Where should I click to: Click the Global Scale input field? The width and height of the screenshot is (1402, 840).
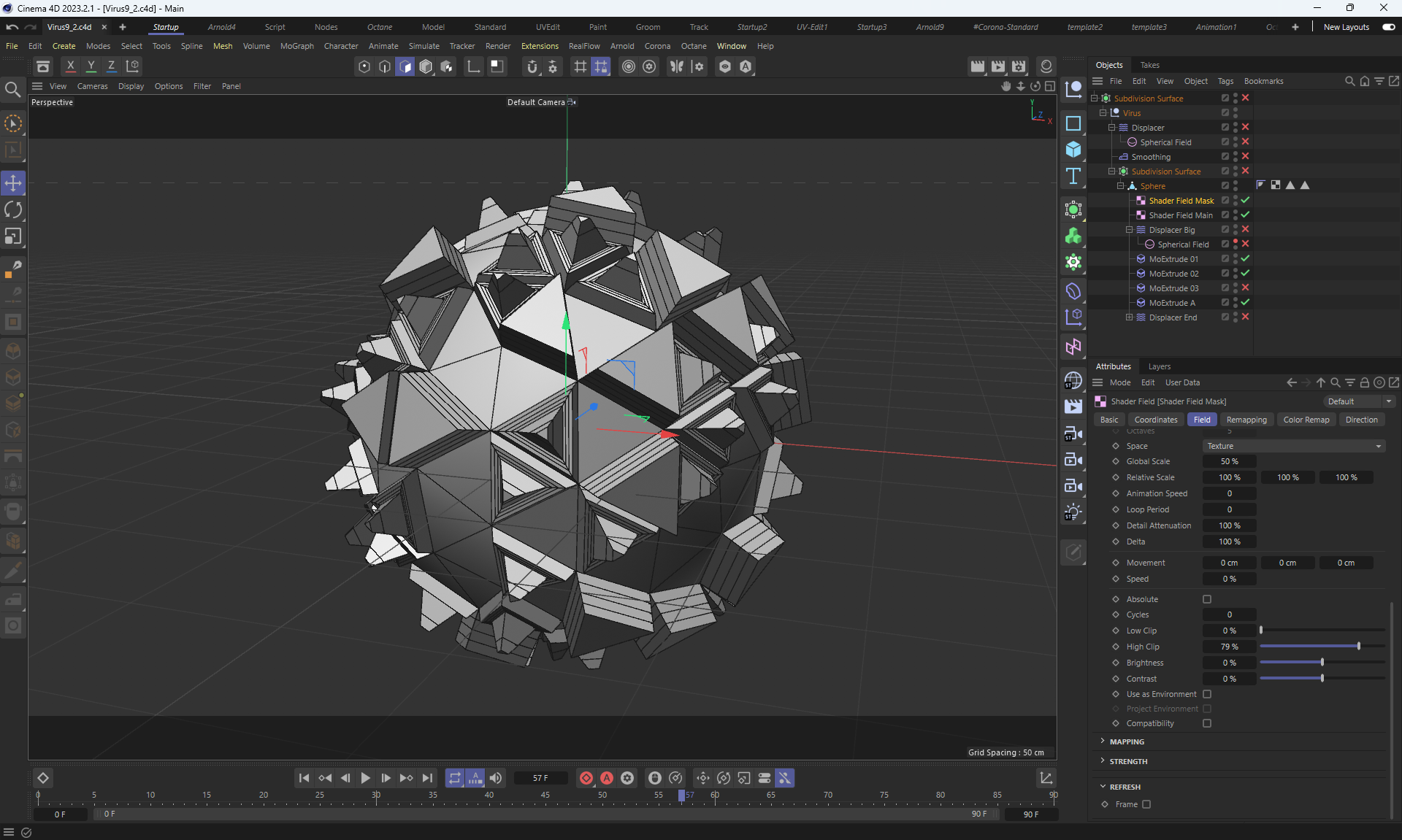1229,461
